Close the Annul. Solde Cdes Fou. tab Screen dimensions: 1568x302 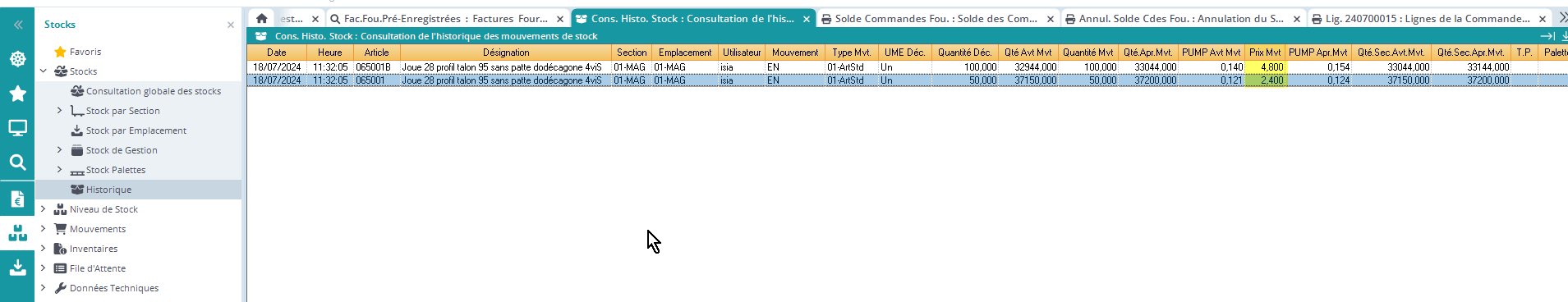(x=1297, y=19)
